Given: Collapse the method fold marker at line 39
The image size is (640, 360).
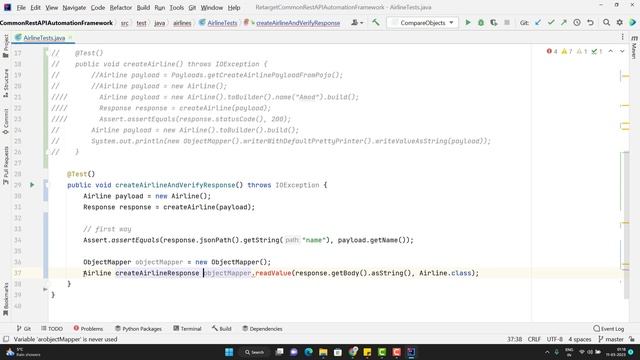Looking at the screenshot, I should tap(45, 289).
